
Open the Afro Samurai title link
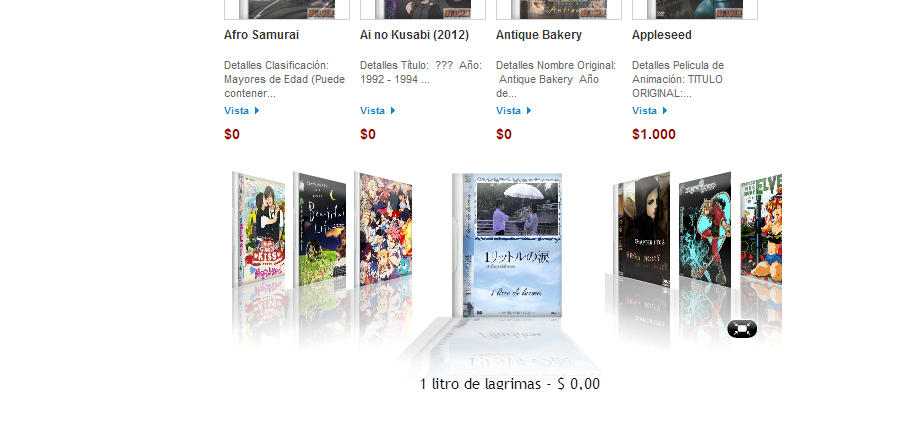(x=261, y=35)
